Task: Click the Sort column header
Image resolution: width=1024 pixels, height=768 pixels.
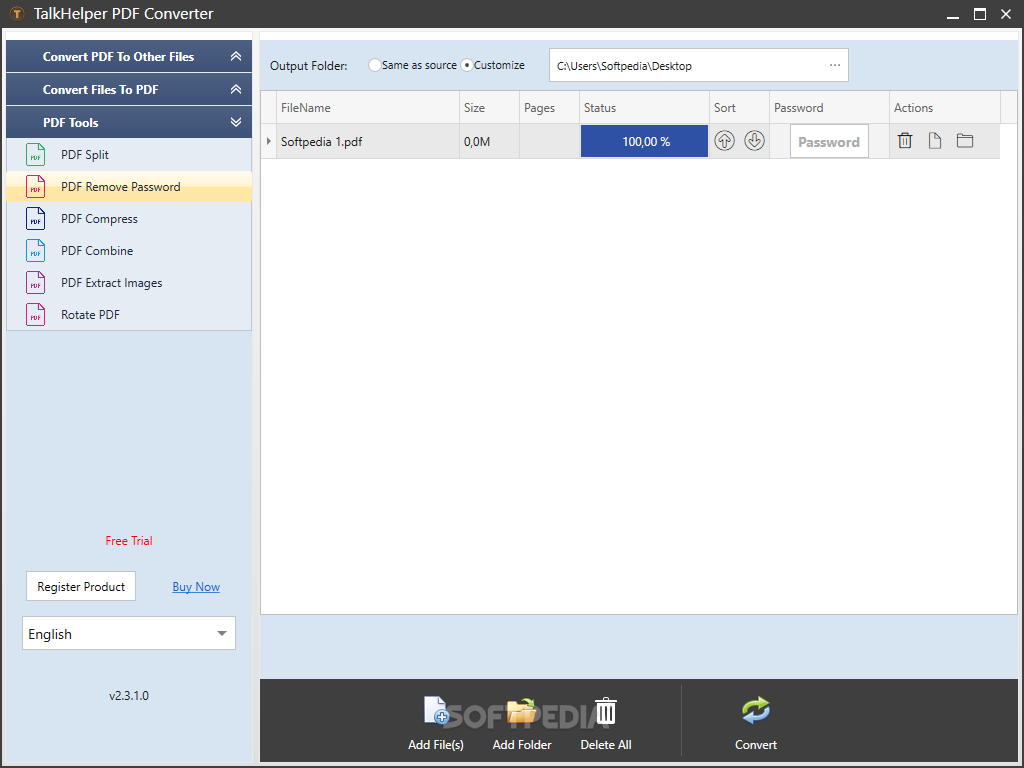Action: click(739, 108)
